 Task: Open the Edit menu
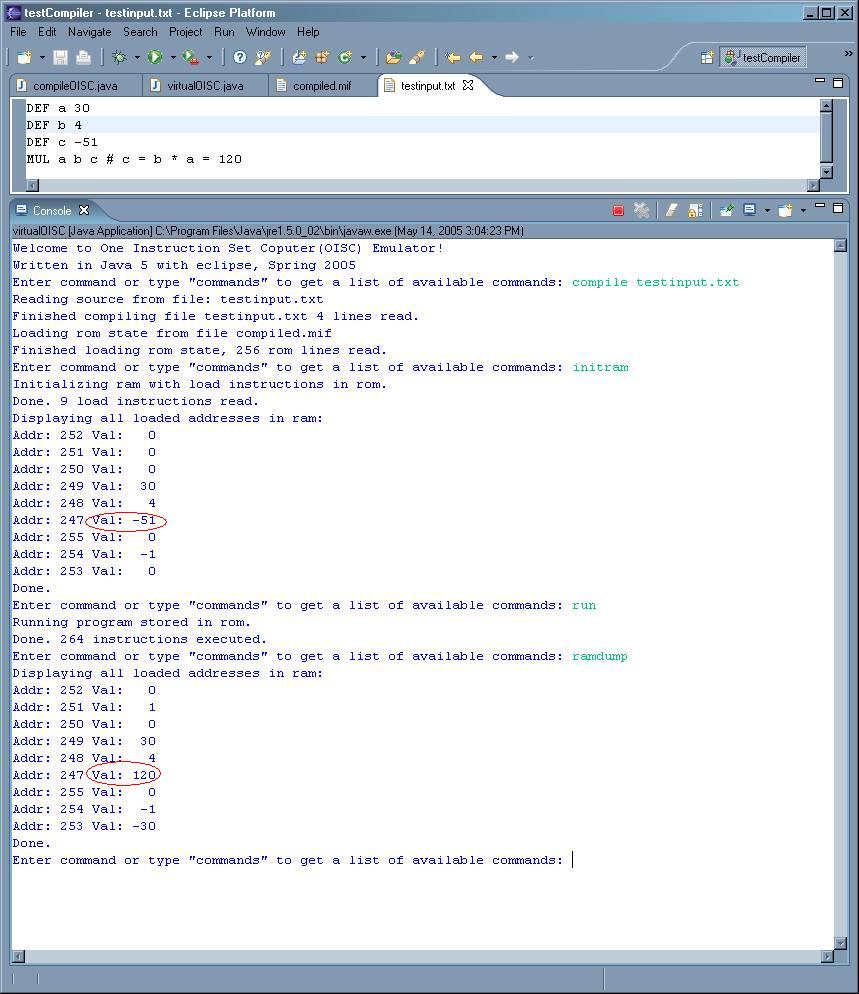click(47, 32)
